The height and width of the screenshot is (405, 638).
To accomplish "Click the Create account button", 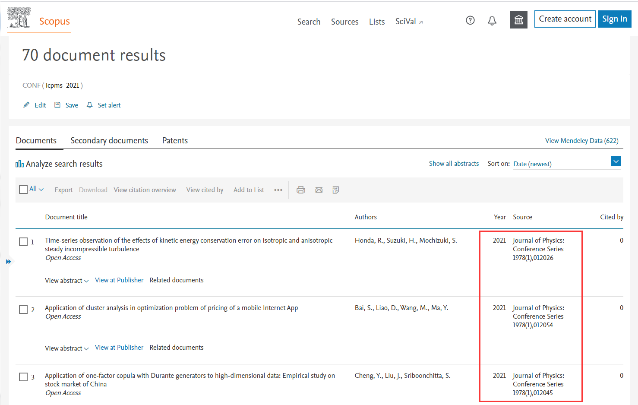I will point(565,19).
